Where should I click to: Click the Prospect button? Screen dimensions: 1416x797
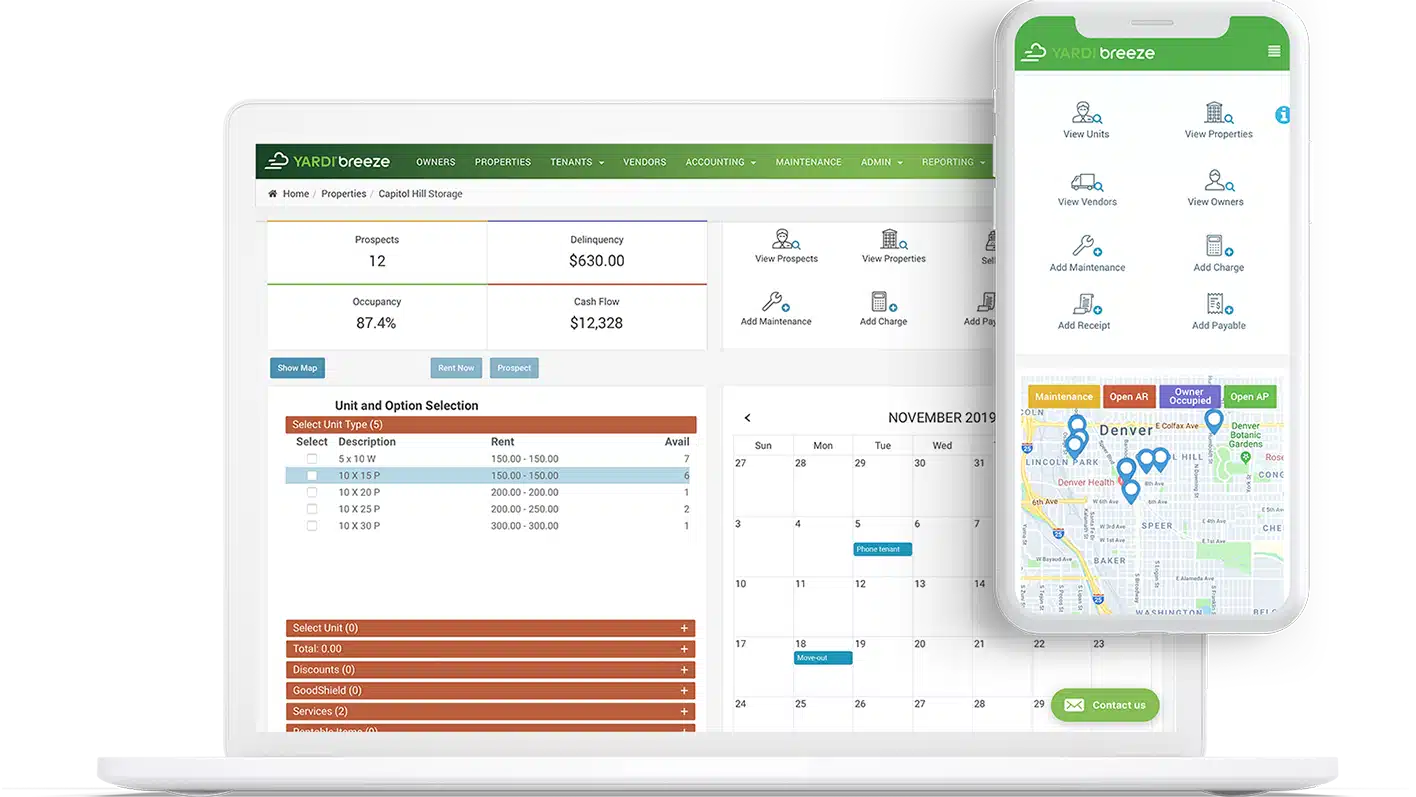[x=514, y=368]
